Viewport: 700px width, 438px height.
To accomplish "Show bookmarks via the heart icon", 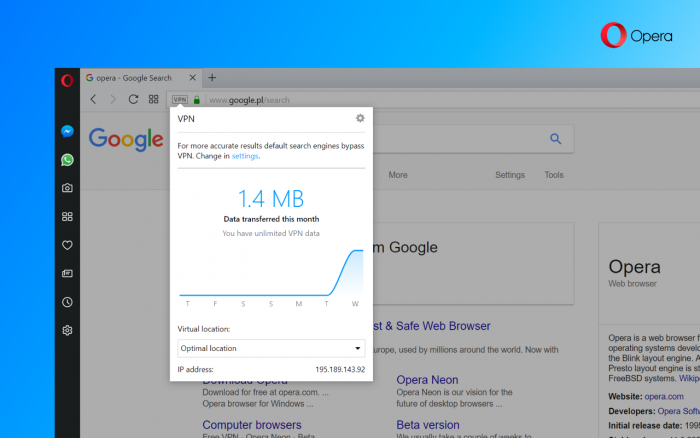I will 67,245.
